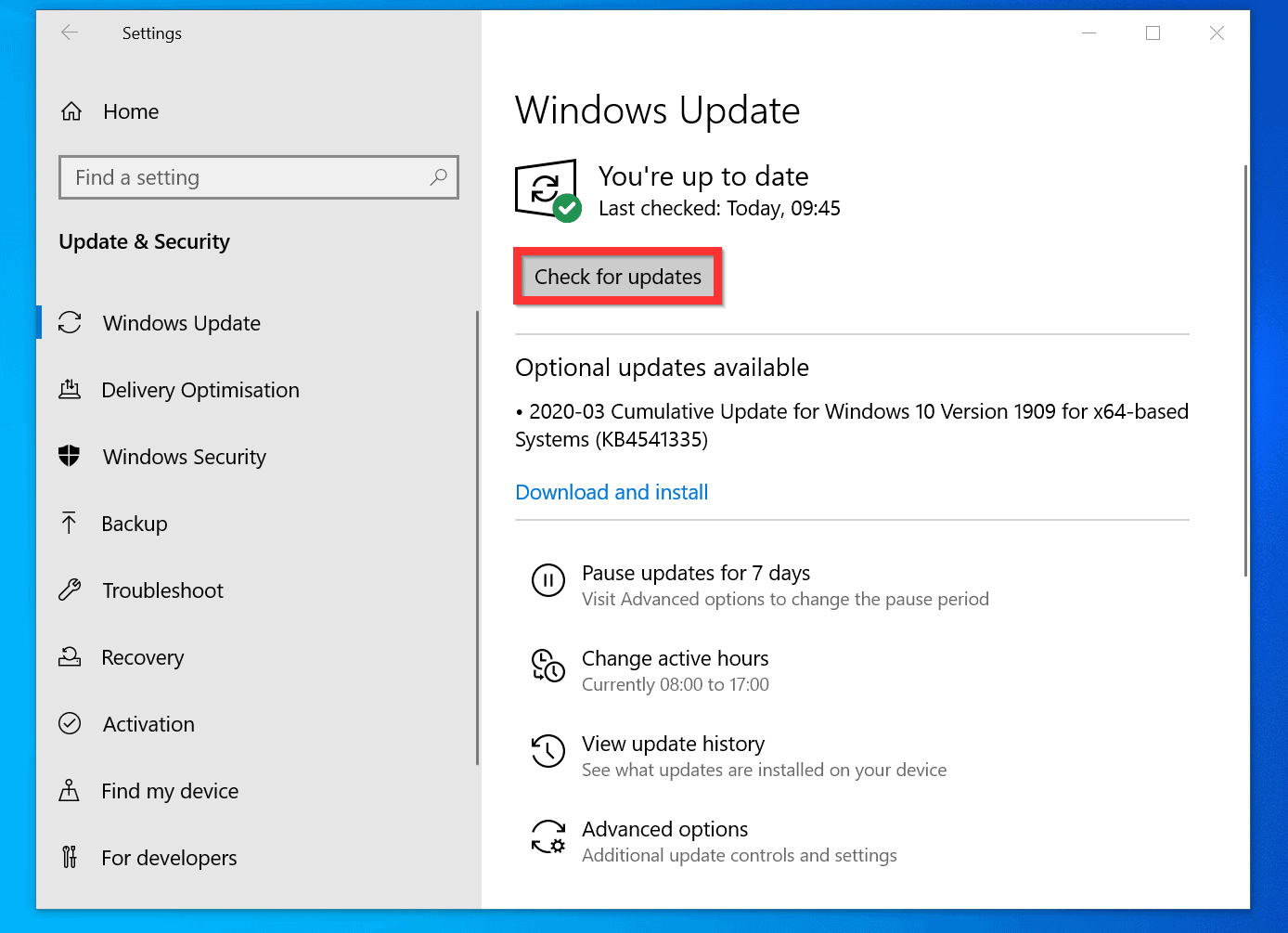The width and height of the screenshot is (1288, 933).
Task: Click the Troubleshoot wrench icon
Action: (70, 590)
